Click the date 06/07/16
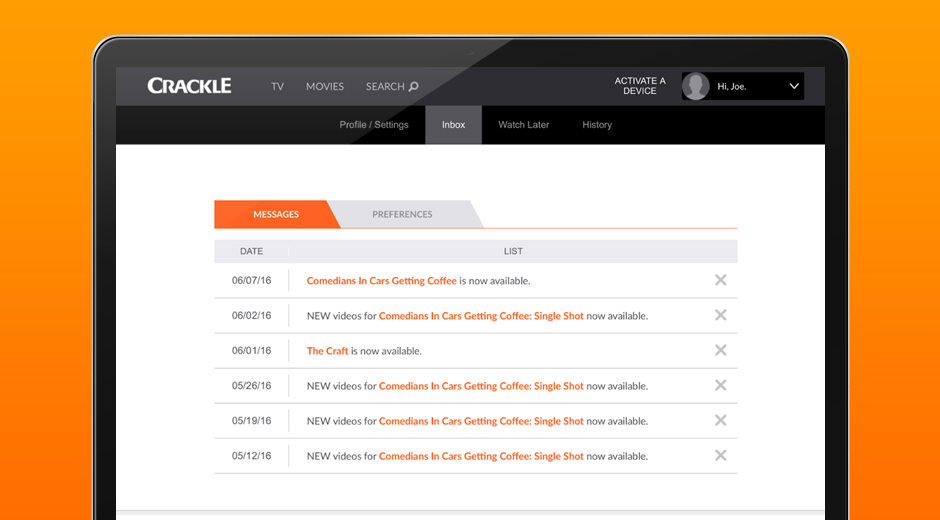The width and height of the screenshot is (940, 520). click(x=251, y=280)
